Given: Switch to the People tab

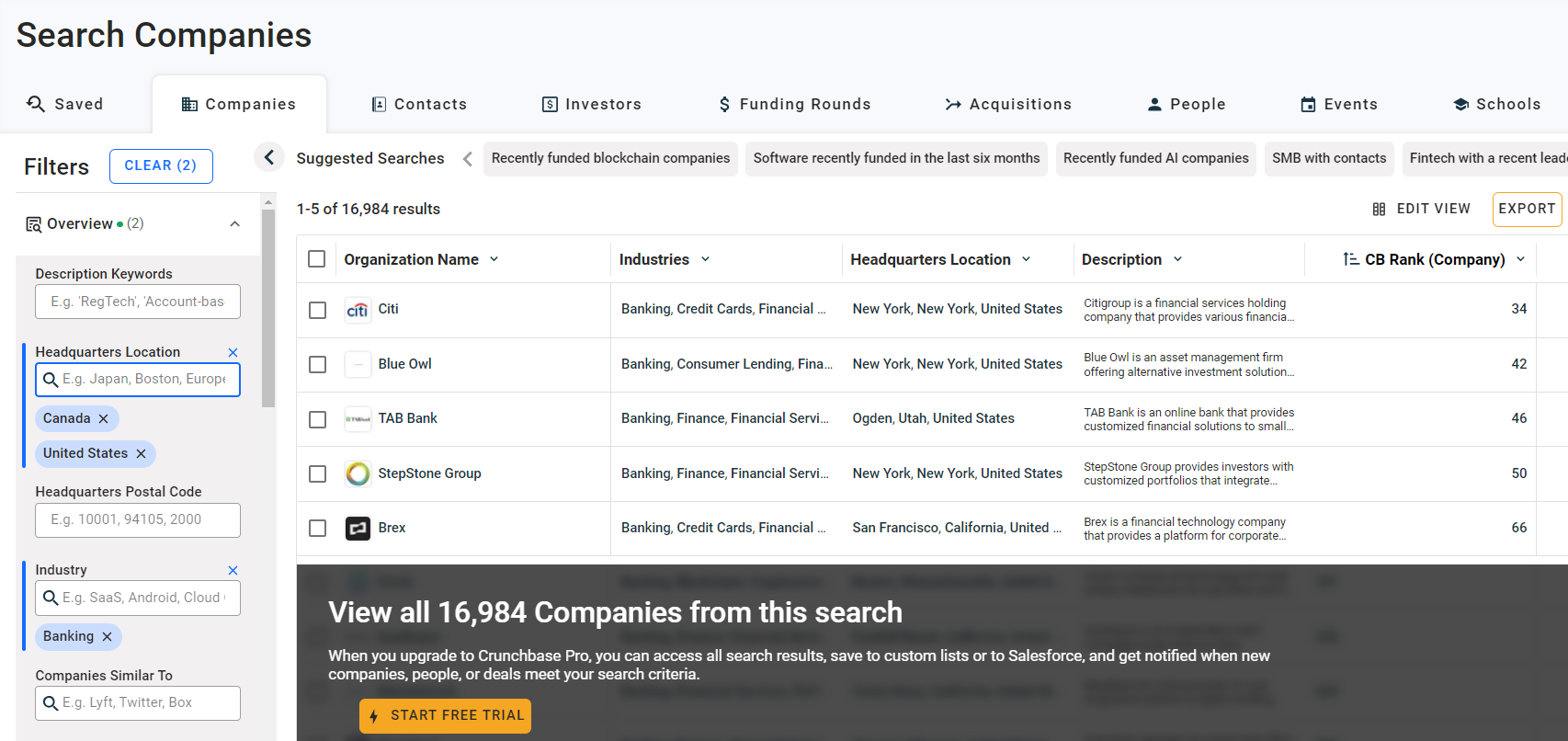Looking at the screenshot, I should tap(1186, 104).
